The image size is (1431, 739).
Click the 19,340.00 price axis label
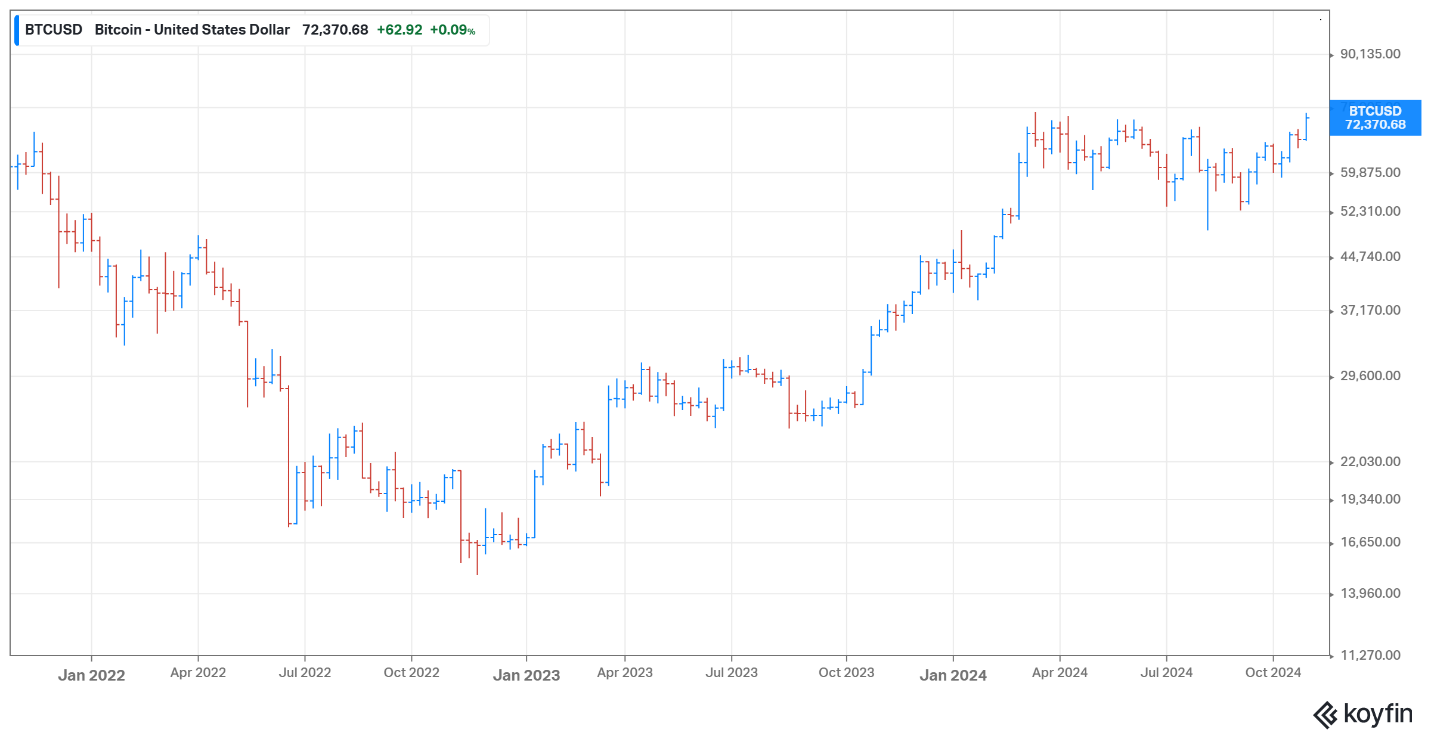coord(1371,500)
